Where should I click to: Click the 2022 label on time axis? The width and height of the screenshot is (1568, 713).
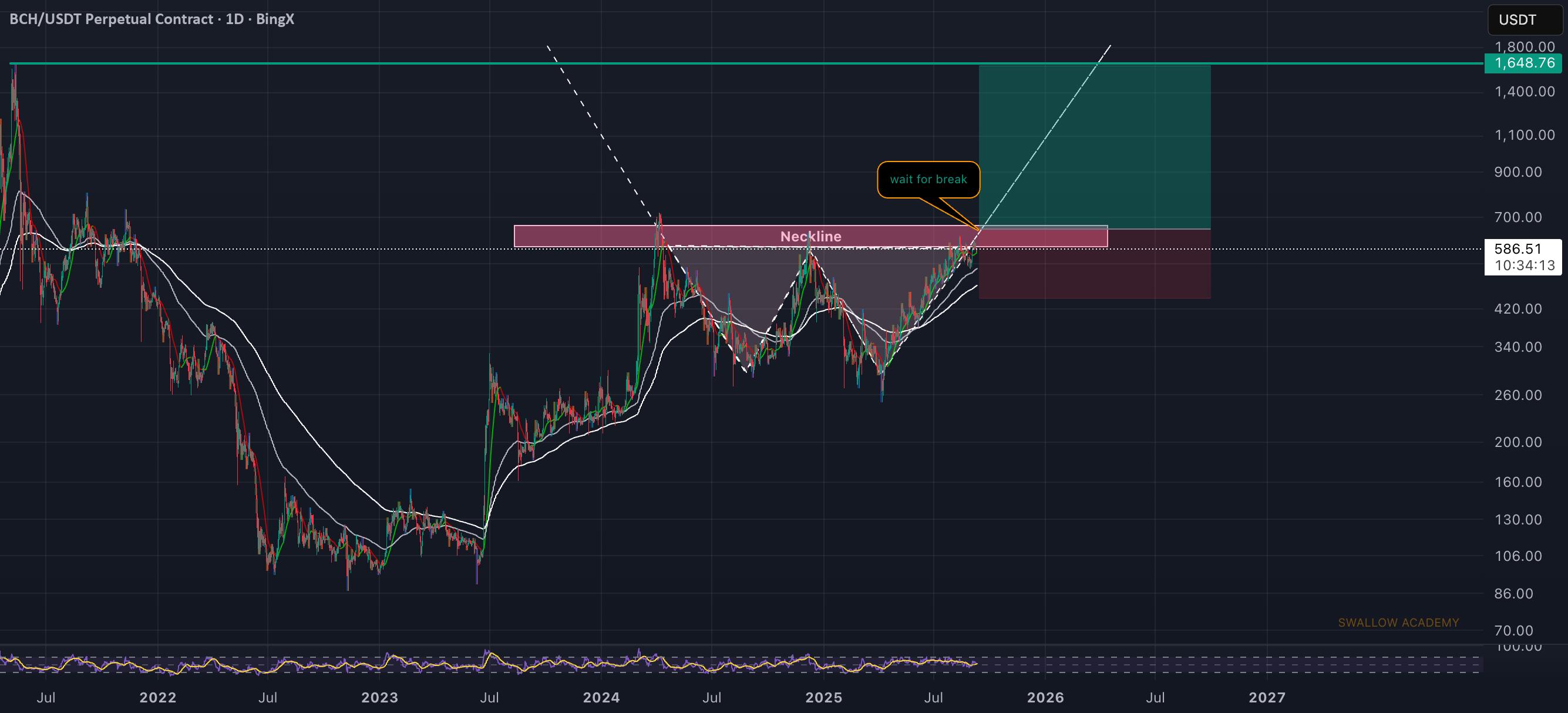click(157, 697)
